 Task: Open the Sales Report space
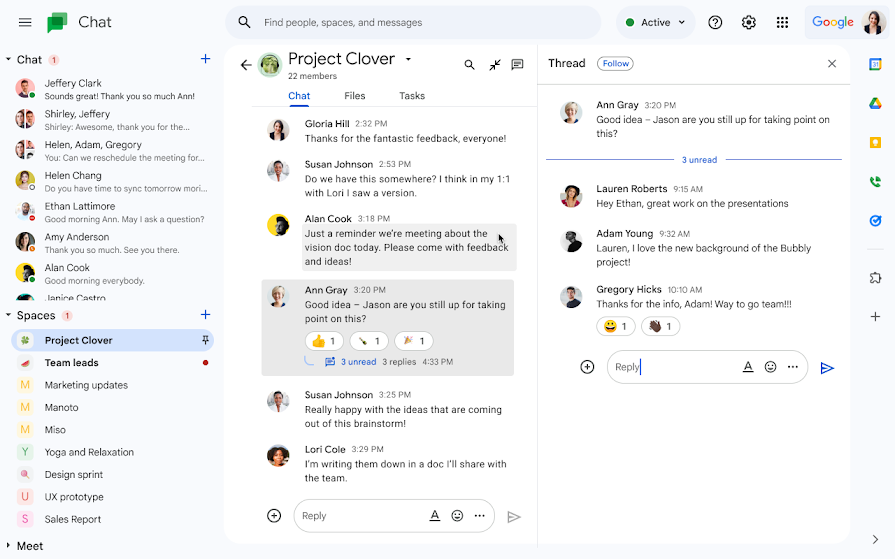click(x=112, y=519)
